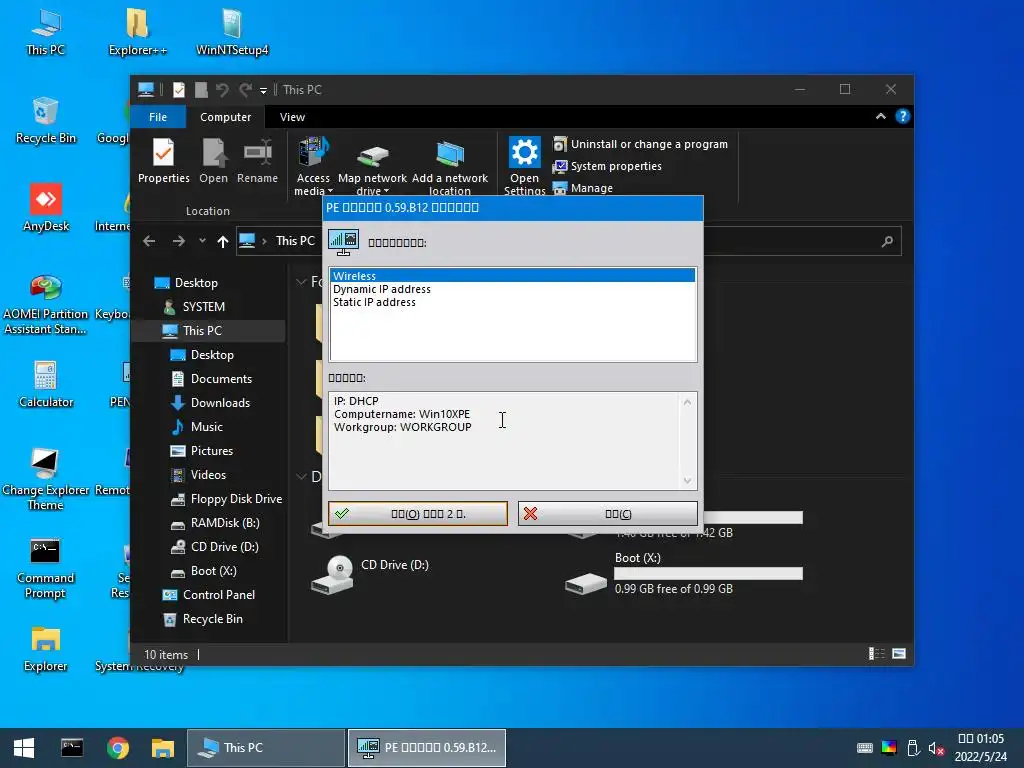Open the Explorer++ desktop folder icon
This screenshot has width=1024, height=768.
tap(137, 33)
